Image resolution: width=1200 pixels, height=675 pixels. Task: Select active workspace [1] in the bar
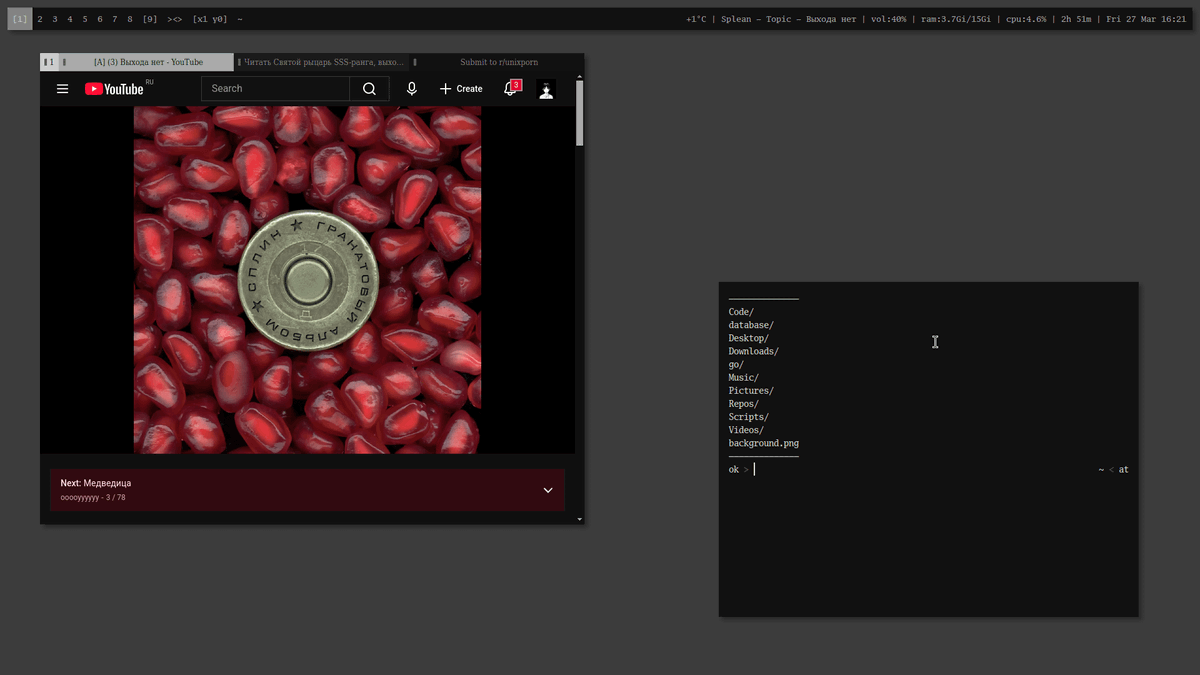[x=20, y=19]
